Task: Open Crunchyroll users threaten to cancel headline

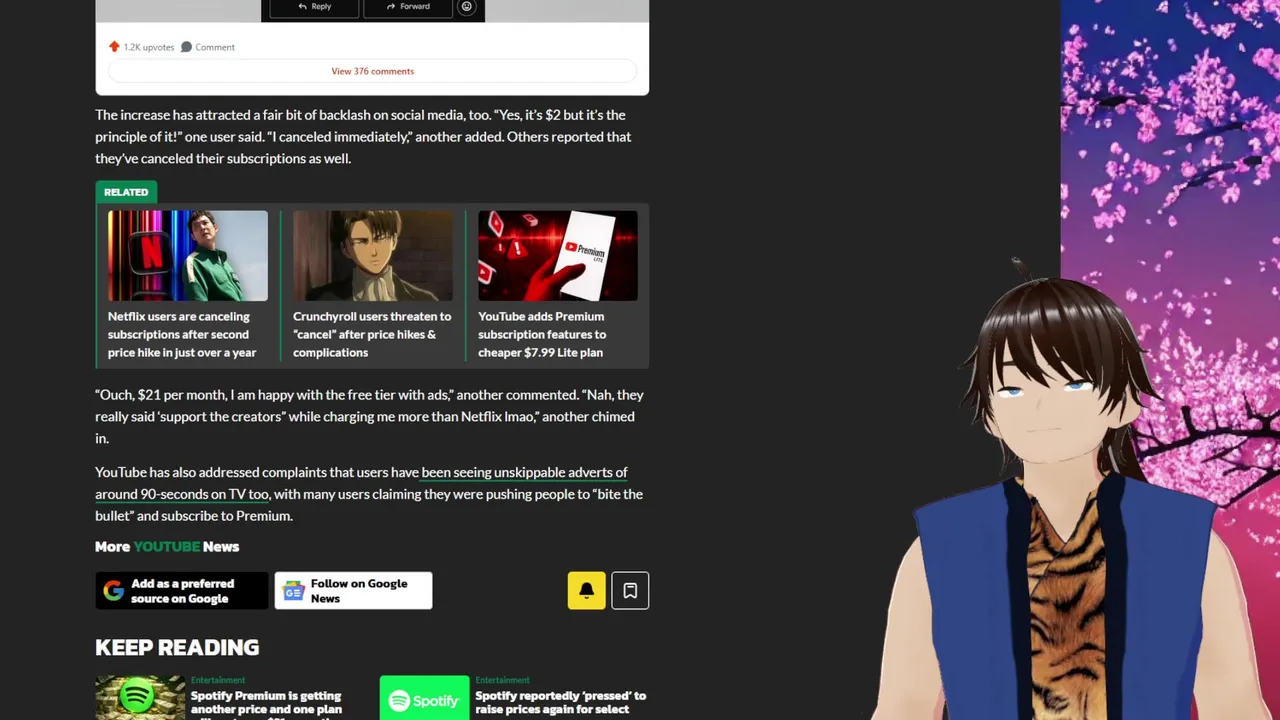Action: coord(372,334)
